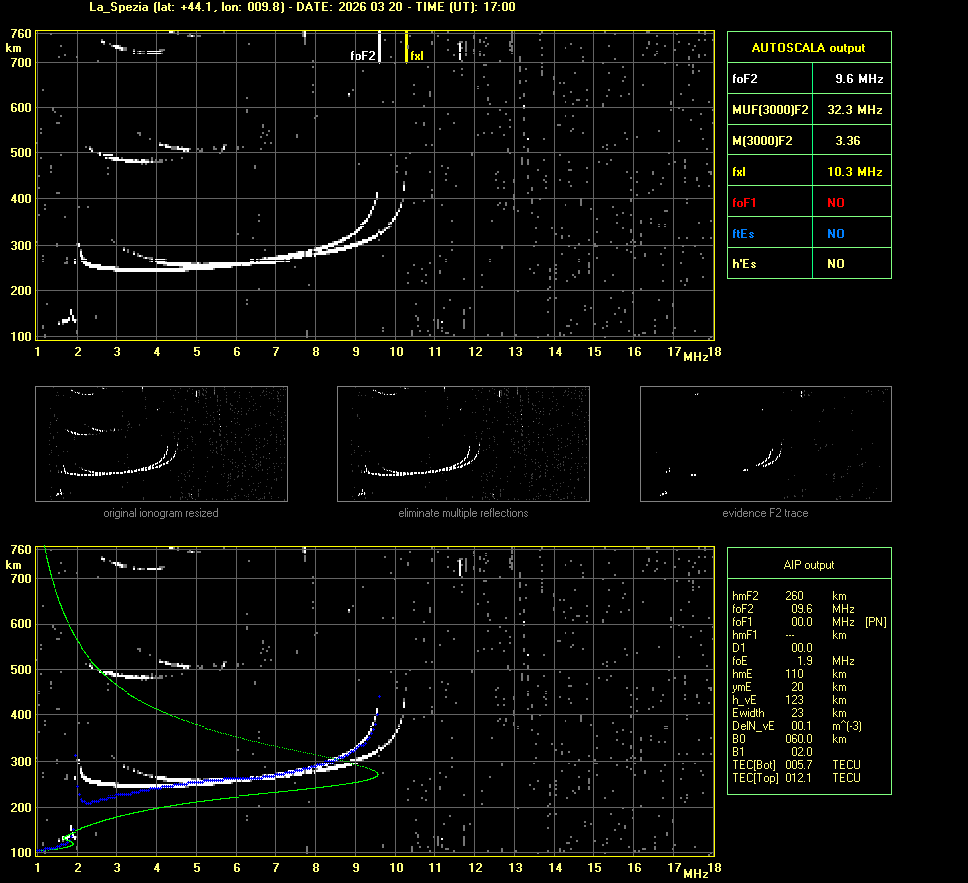
Task: Click the fxI 10.3 MHz row
Action: tap(808, 172)
